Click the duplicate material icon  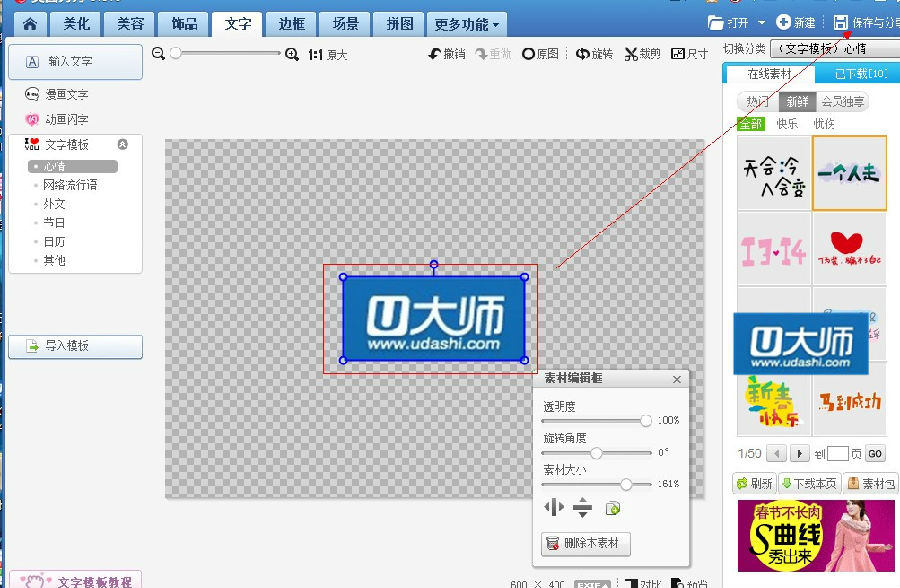[x=613, y=508]
